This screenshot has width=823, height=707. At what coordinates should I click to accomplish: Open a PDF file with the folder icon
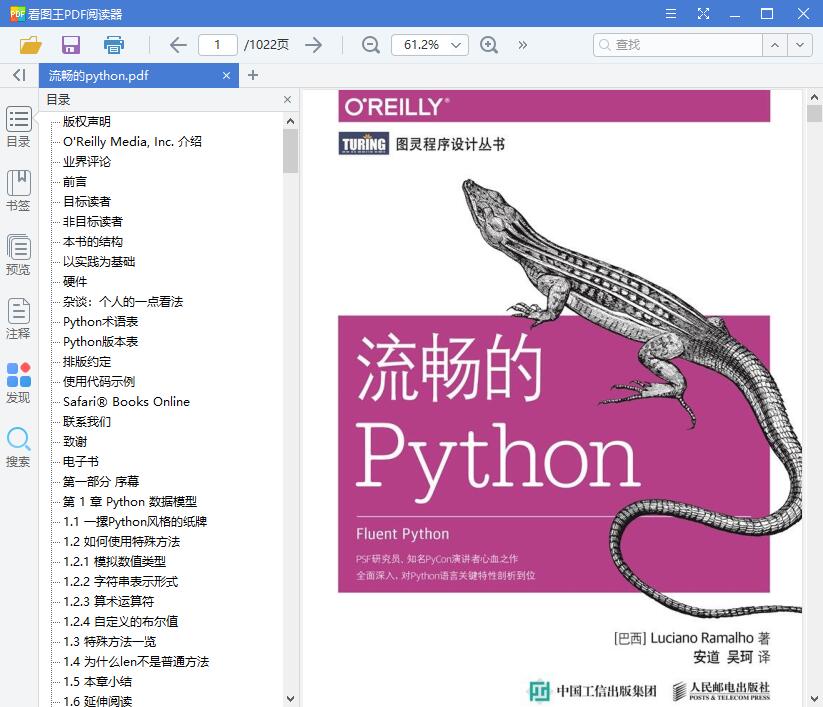tap(30, 45)
